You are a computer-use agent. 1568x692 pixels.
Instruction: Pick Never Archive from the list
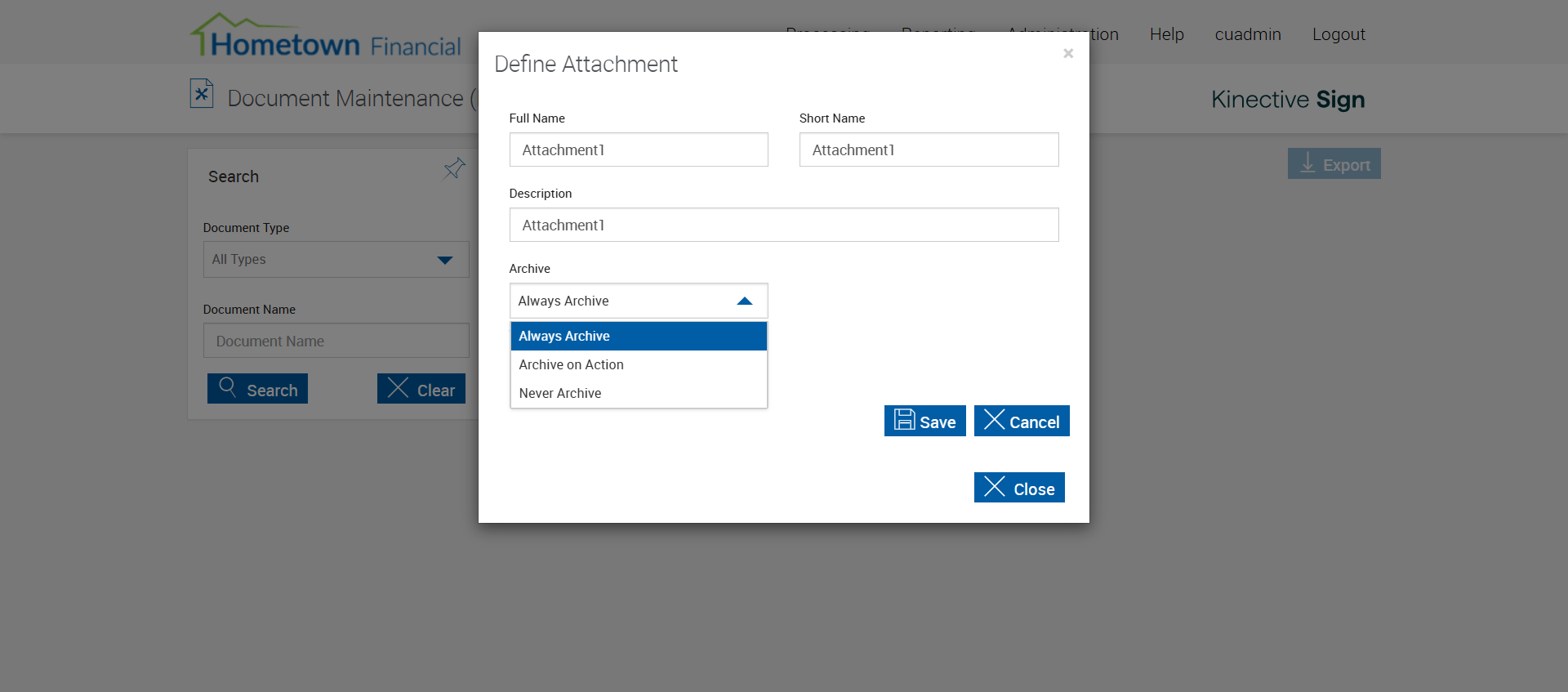639,394
